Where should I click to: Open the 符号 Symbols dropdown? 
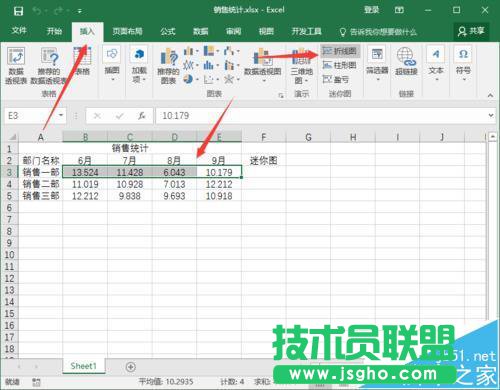(x=463, y=64)
